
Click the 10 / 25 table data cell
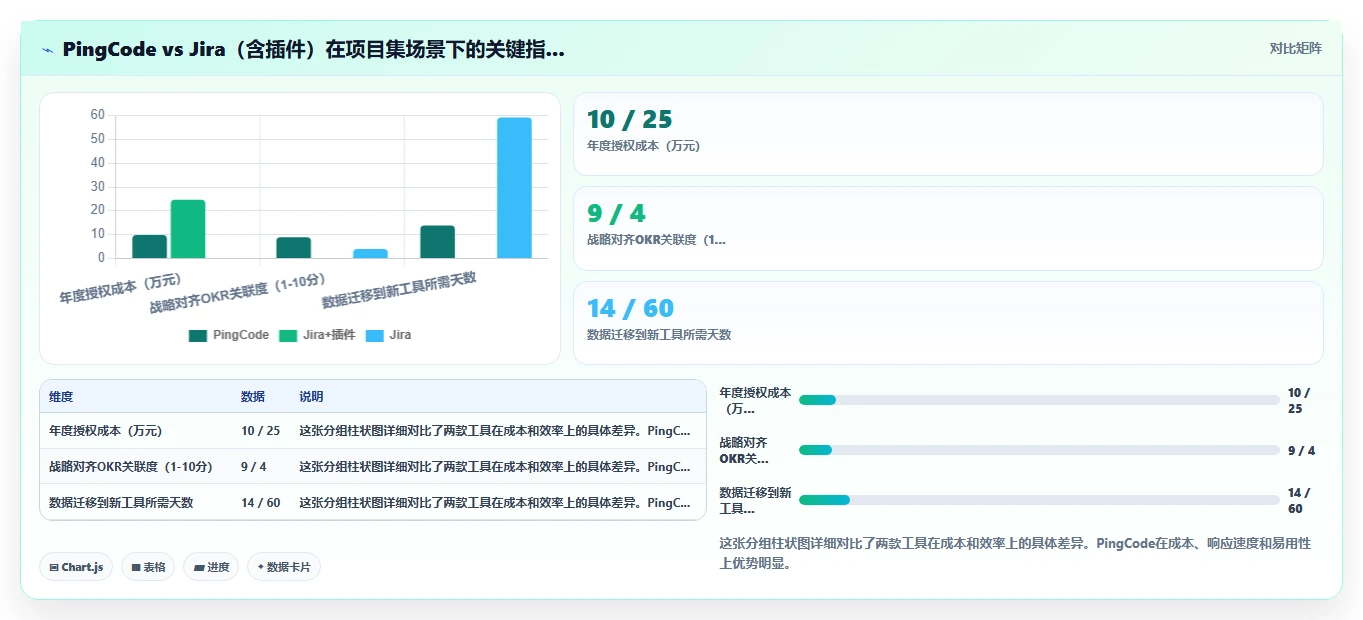(x=261, y=431)
